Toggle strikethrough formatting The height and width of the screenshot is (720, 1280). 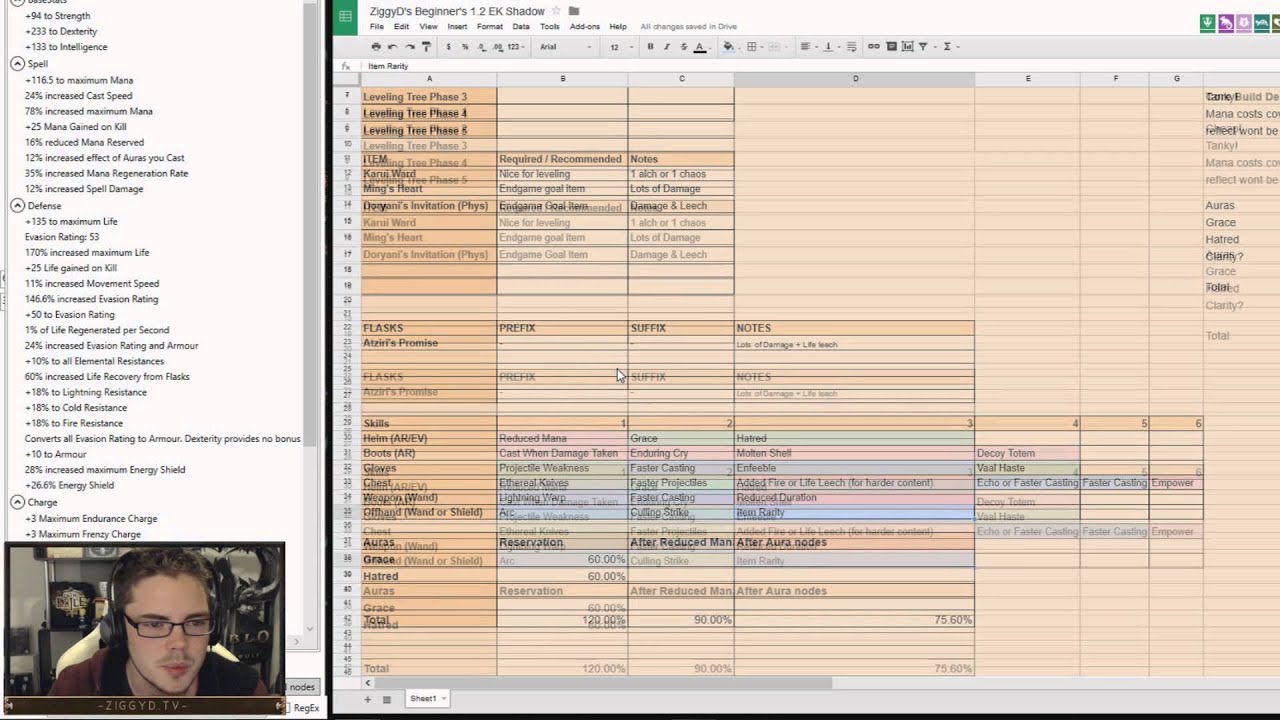tap(682, 47)
